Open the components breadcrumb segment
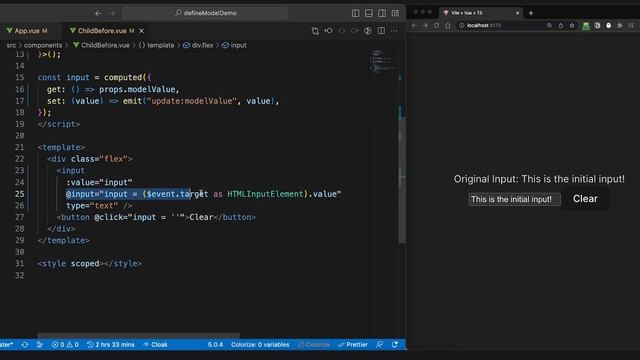Viewport: 640px width, 360px height. point(43,45)
